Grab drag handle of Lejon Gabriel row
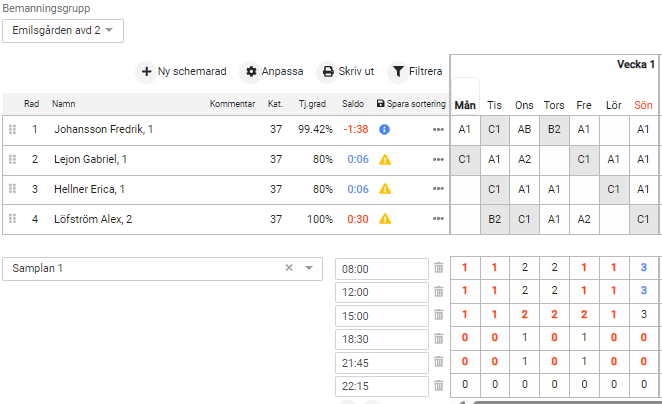The width and height of the screenshot is (662, 404). tap(12, 160)
